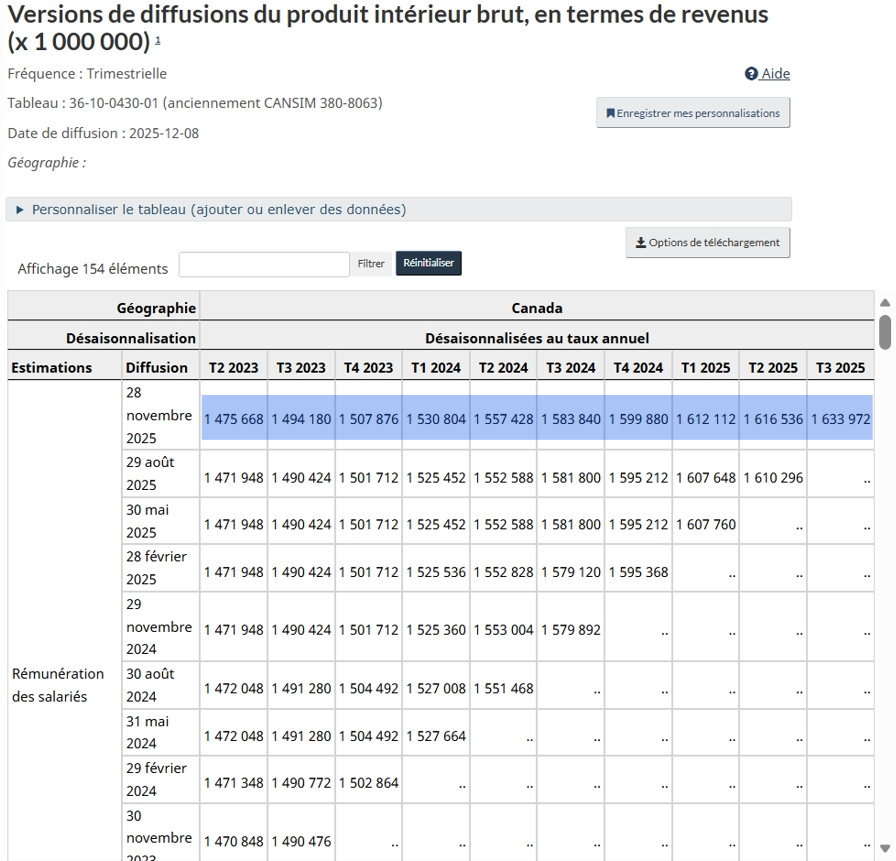Image resolution: width=896 pixels, height=861 pixels.
Task: Open the Options de téléchargement menu
Action: click(707, 243)
